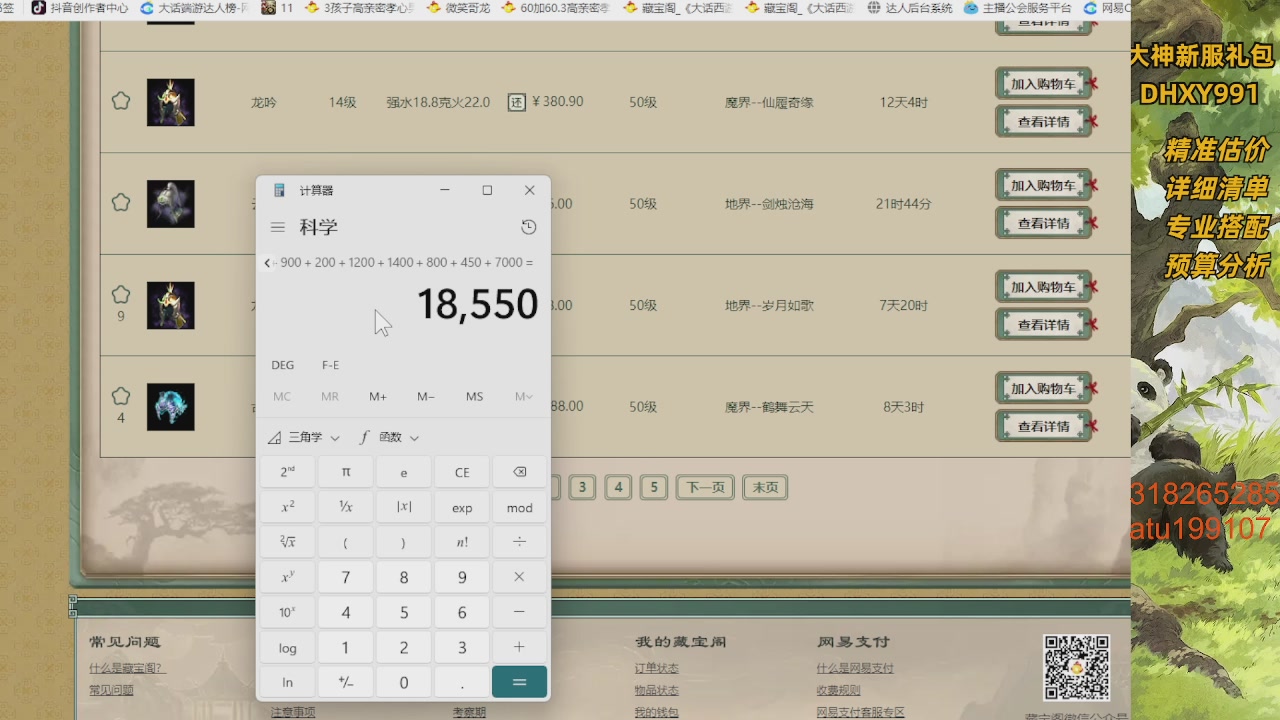Click the plus/minus sign toggle key

346,682
